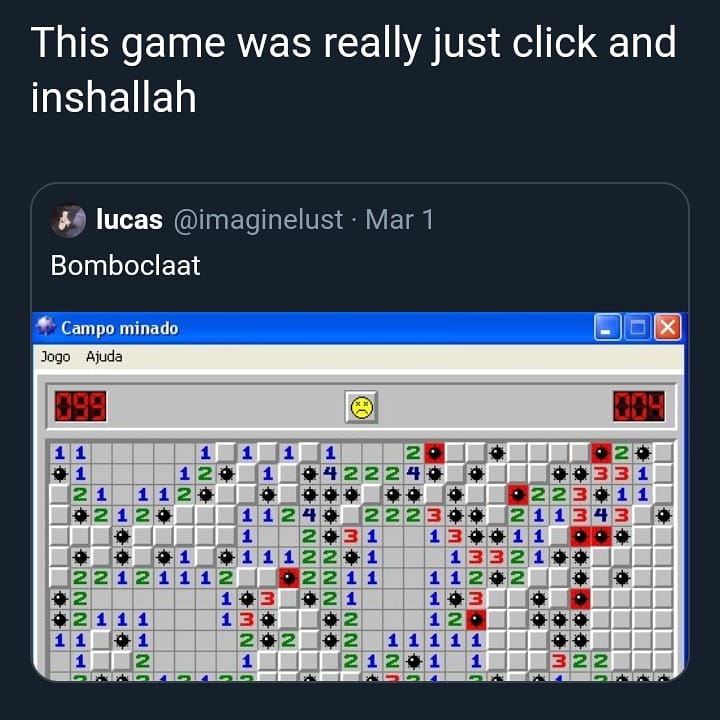The height and width of the screenshot is (720, 720).
Task: Click the timer display at top right
Action: (x=639, y=406)
